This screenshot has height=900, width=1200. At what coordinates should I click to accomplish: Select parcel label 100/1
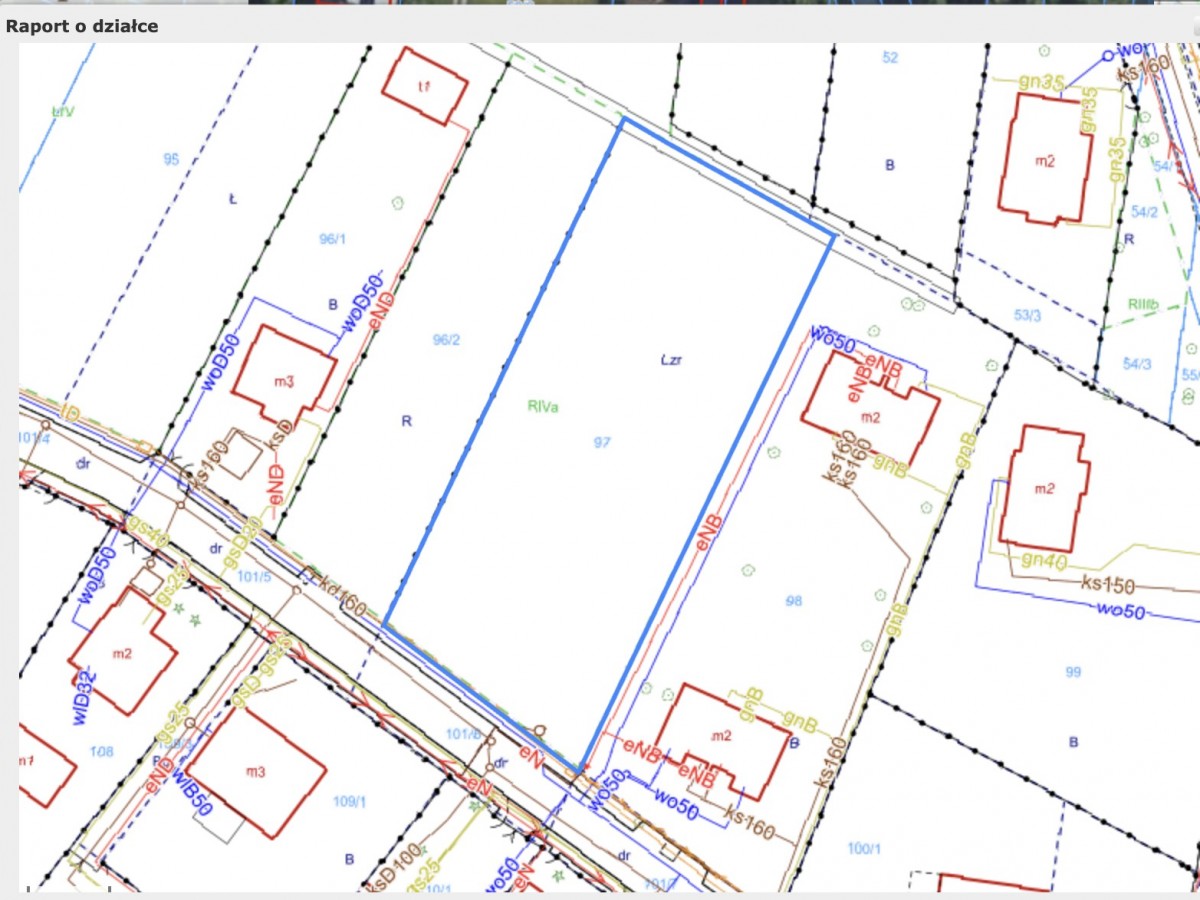[x=864, y=849]
